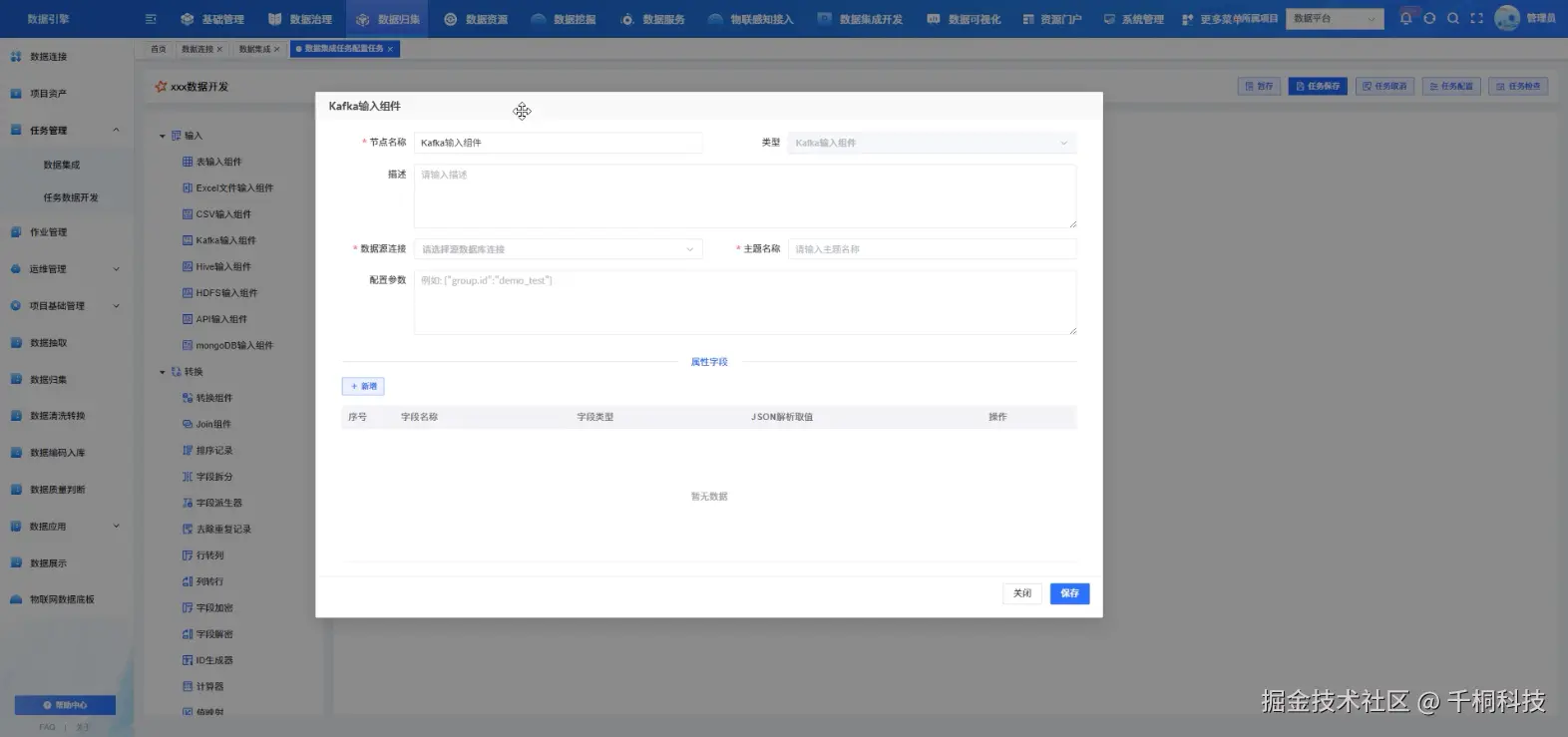
Task: Select the mongoDB输入组件 icon
Action: tap(188, 345)
